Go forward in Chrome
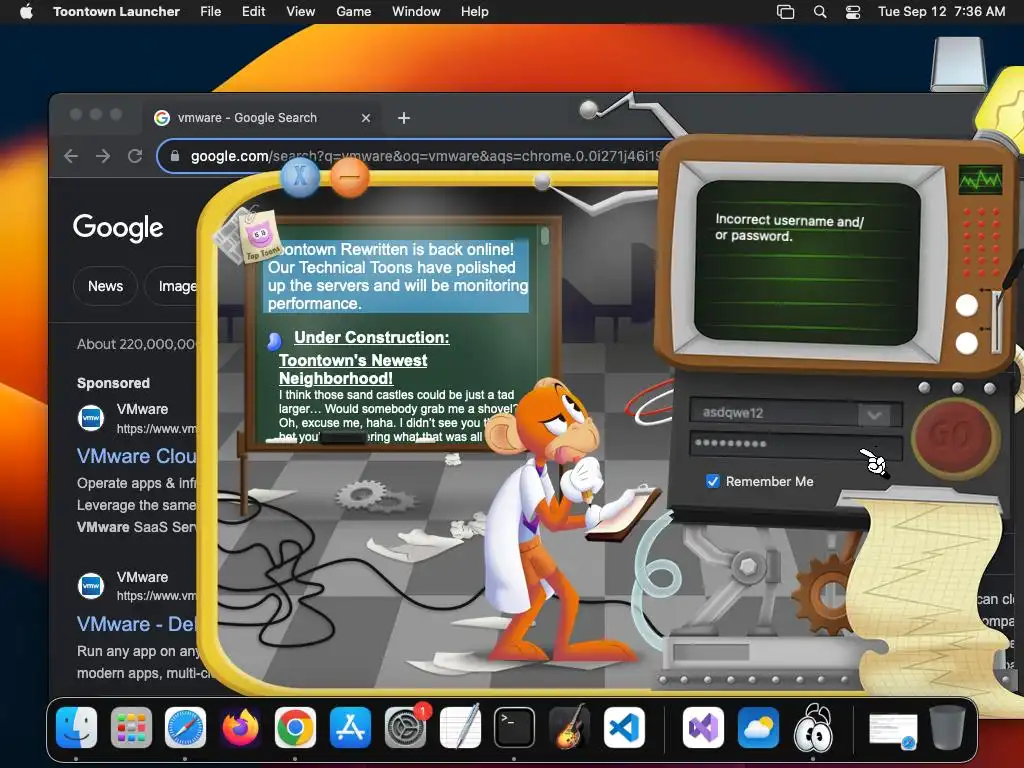This screenshot has width=1024, height=768. (x=103, y=156)
